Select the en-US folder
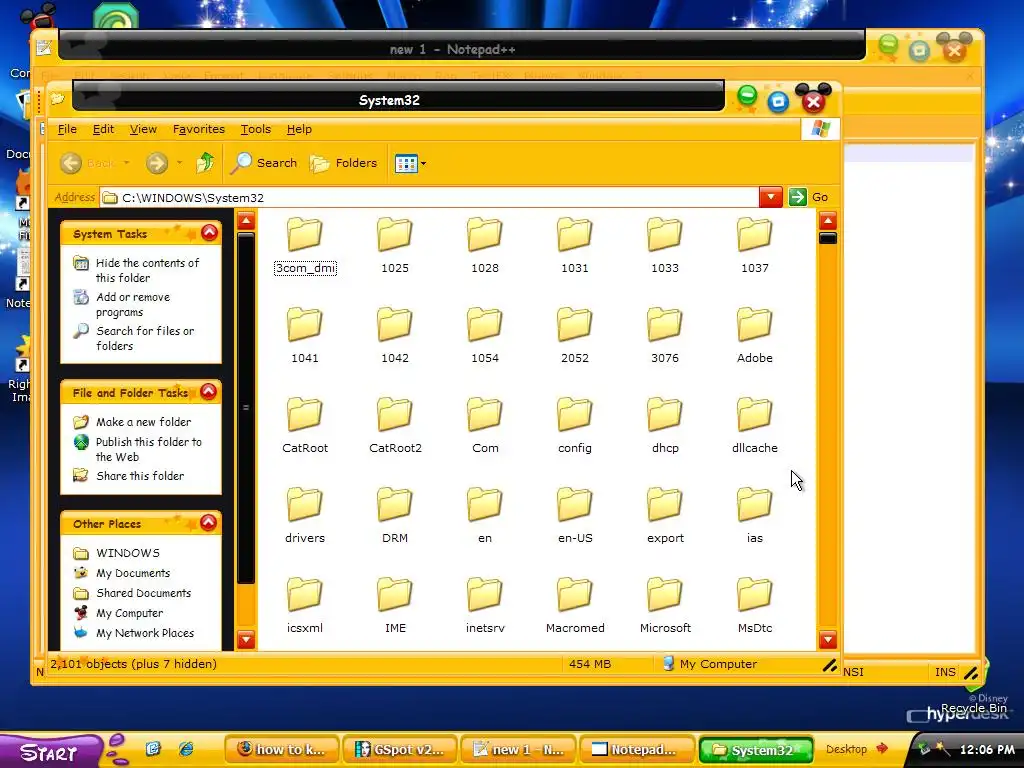 [575, 516]
